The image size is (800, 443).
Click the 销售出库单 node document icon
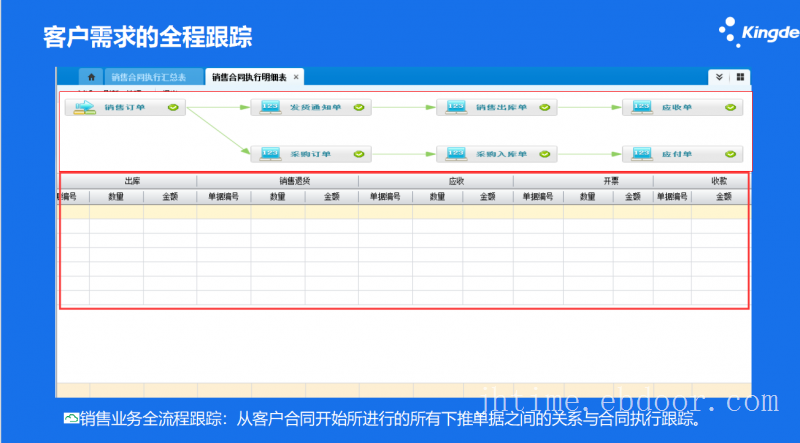pos(456,107)
